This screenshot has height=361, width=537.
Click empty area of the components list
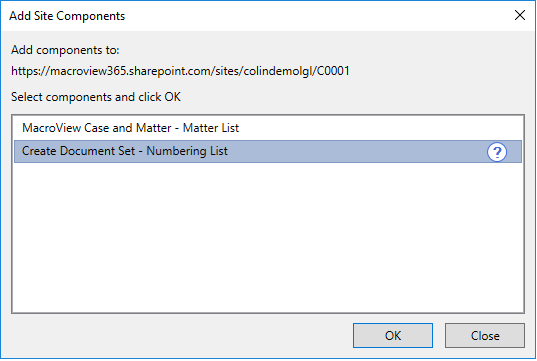[x=268, y=237]
